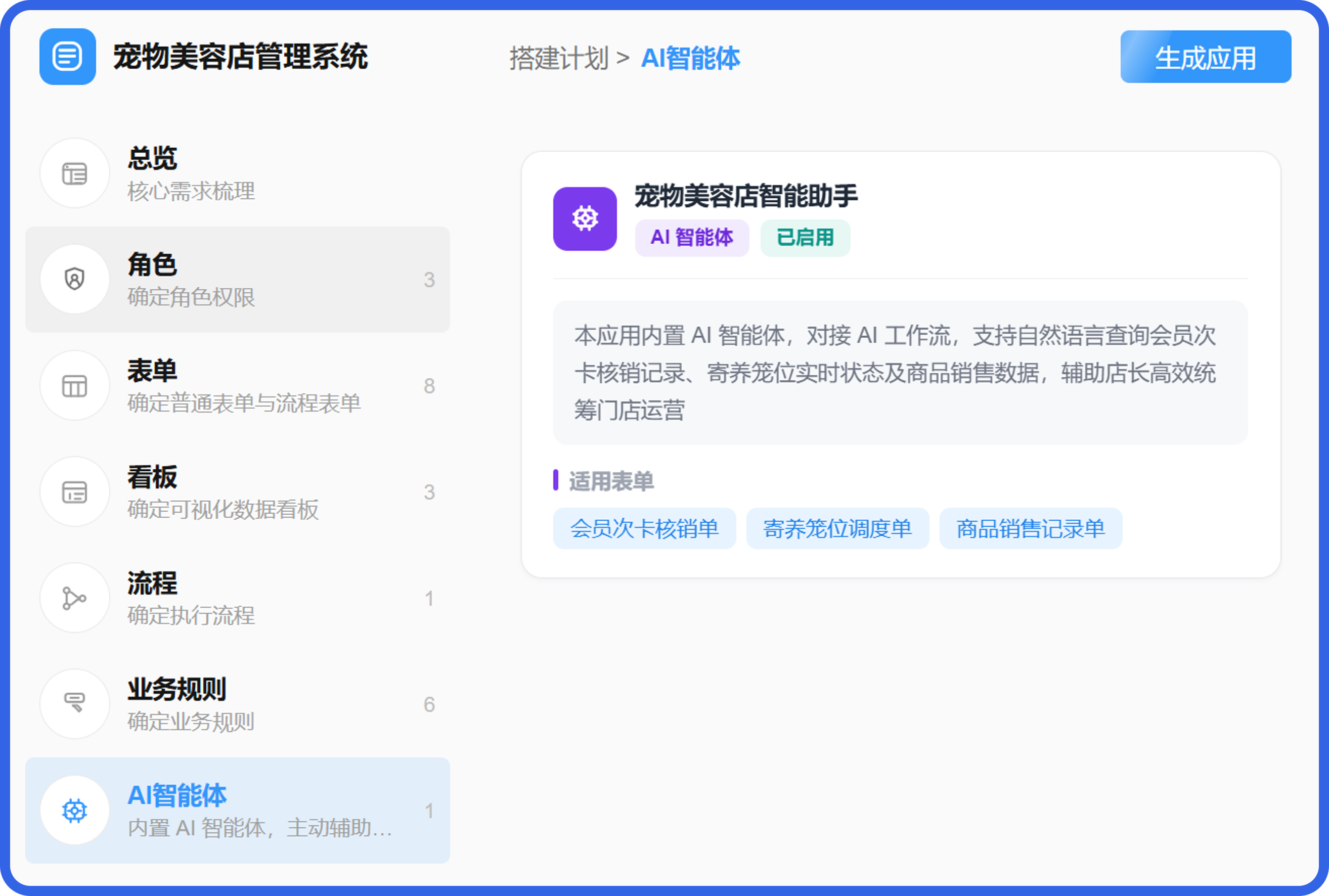Click 搭建计划 breadcrumb link
Image resolution: width=1329 pixels, height=896 pixels.
click(x=559, y=58)
